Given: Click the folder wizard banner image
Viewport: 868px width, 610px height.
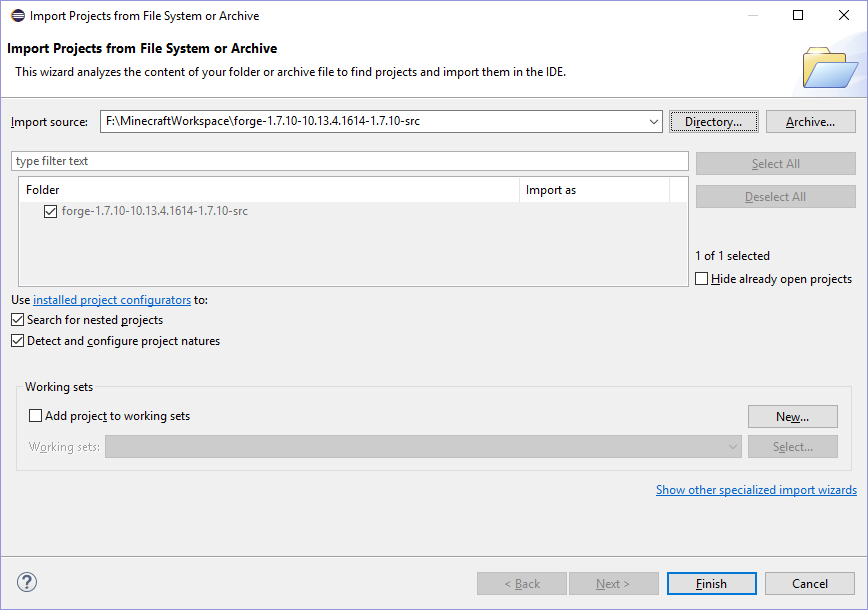Looking at the screenshot, I should (829, 67).
